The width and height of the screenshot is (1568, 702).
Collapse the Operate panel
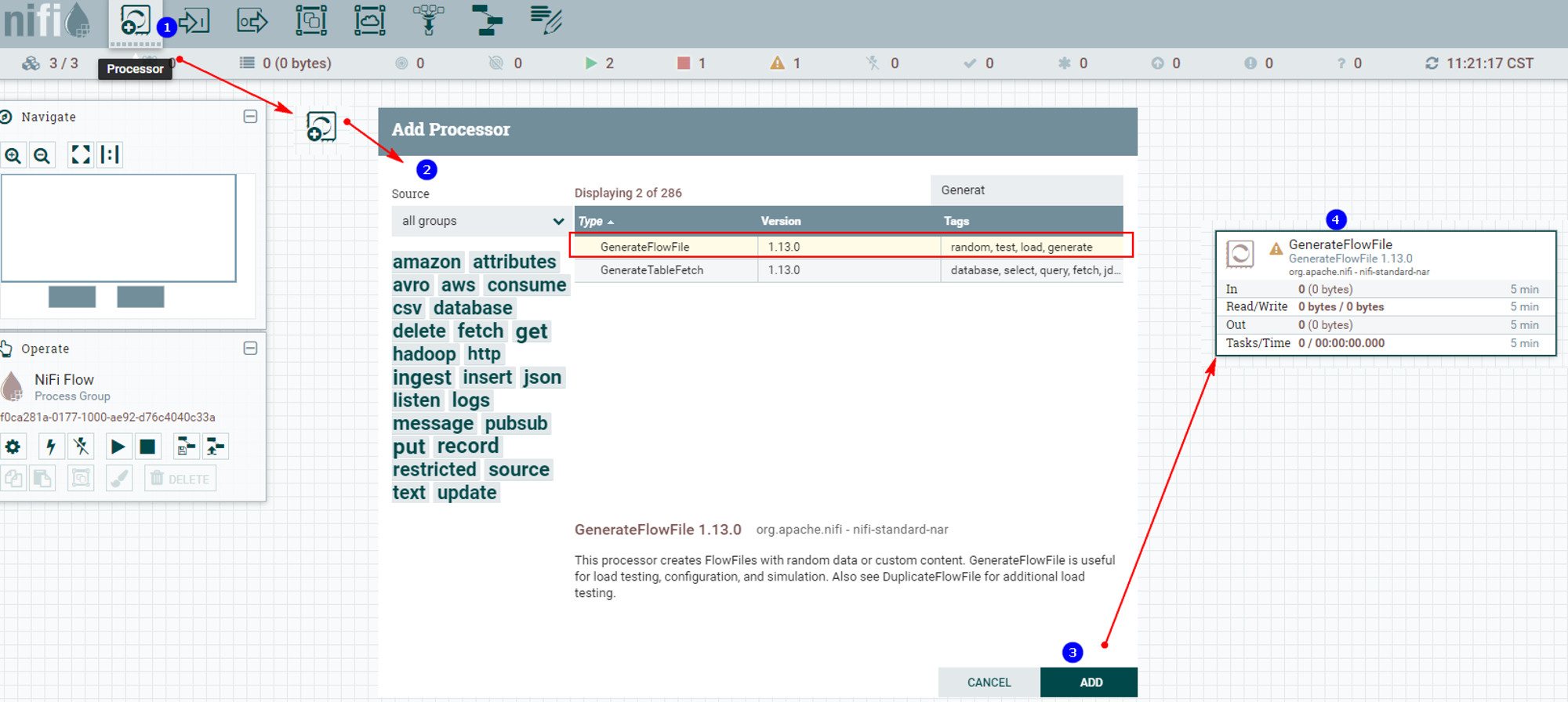tap(250, 348)
